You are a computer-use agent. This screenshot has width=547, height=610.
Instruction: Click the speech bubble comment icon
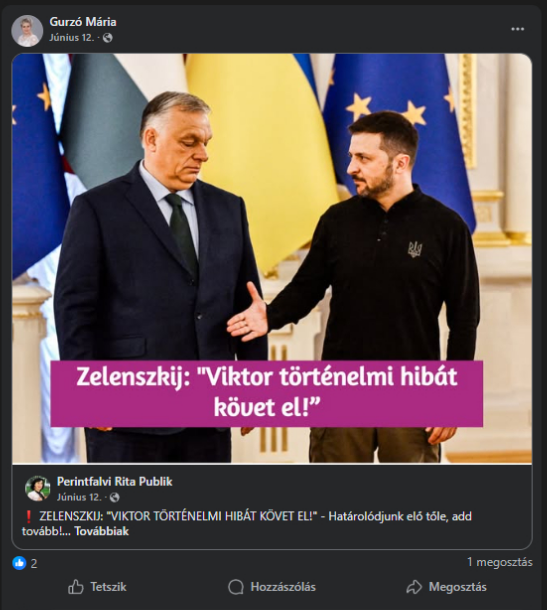(236, 587)
